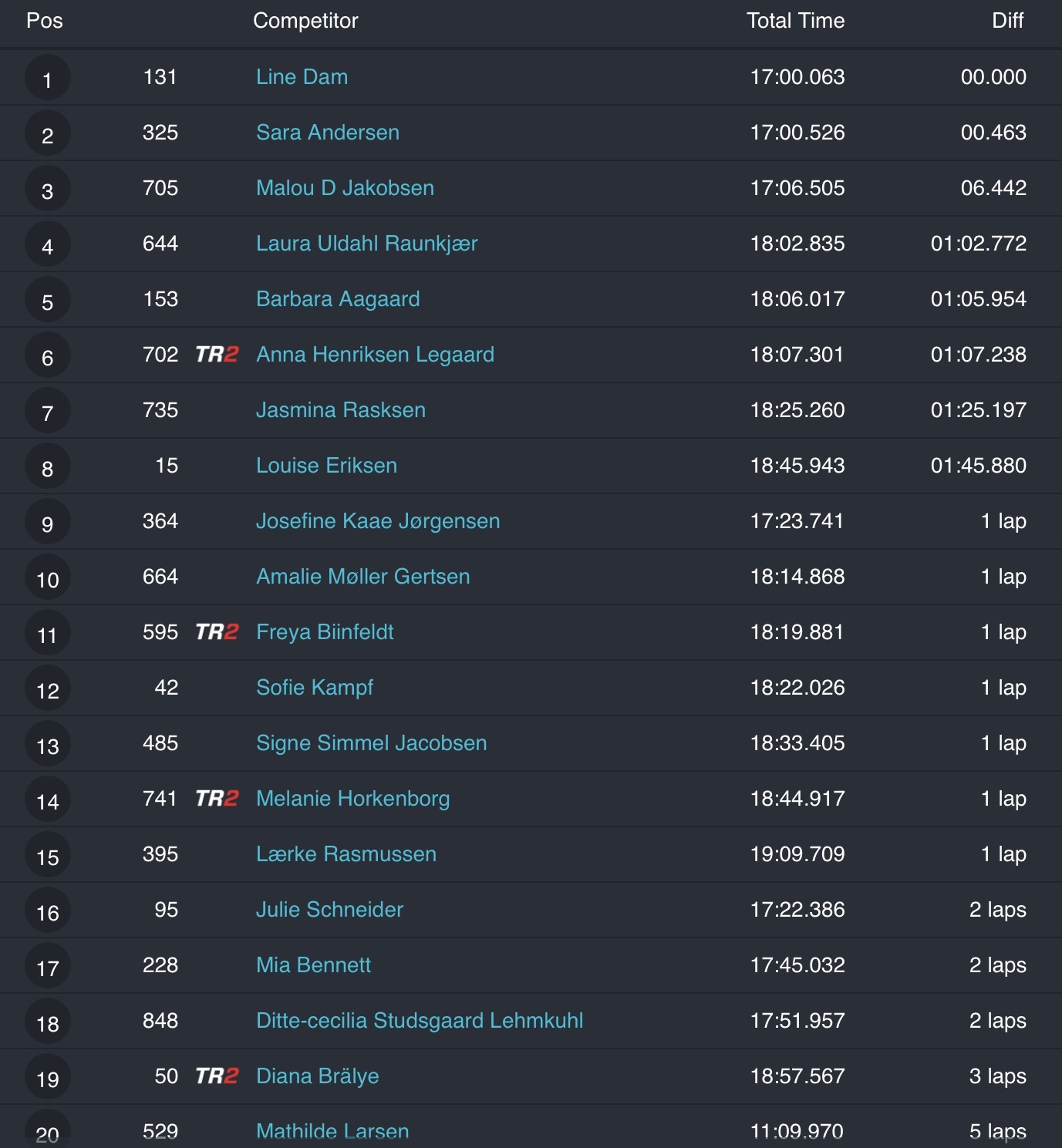Screen dimensions: 1062x1148
Task: Click the Competitor column header
Action: (x=305, y=21)
